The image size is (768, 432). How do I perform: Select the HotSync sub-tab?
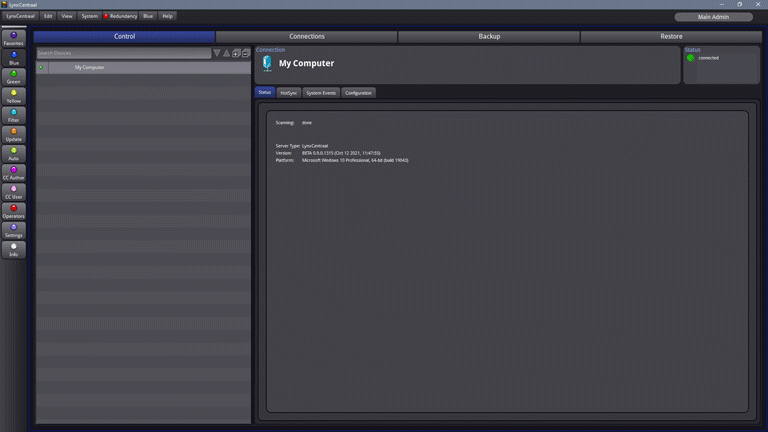(x=289, y=93)
